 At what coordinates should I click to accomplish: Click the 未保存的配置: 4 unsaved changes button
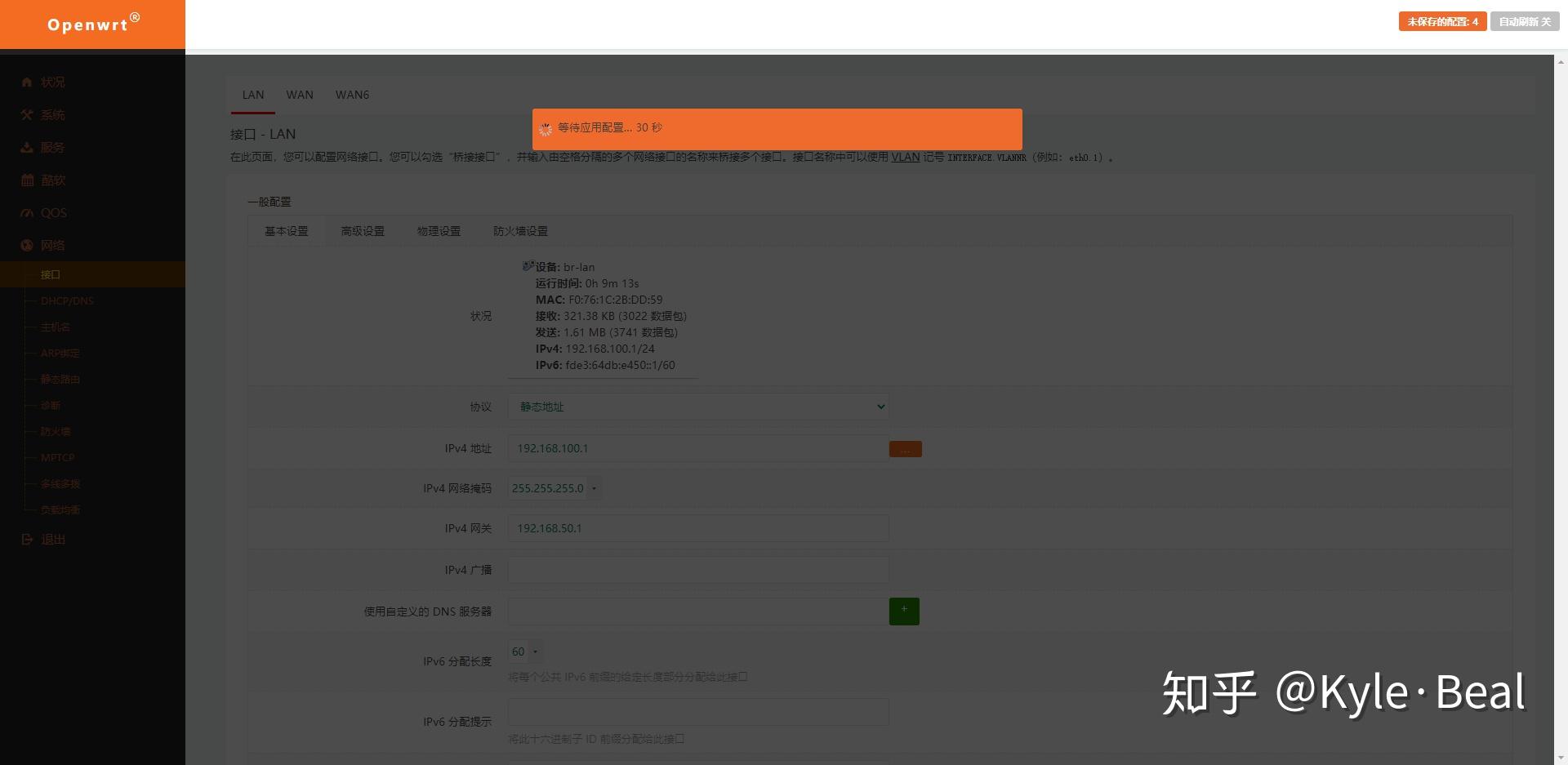[1442, 21]
